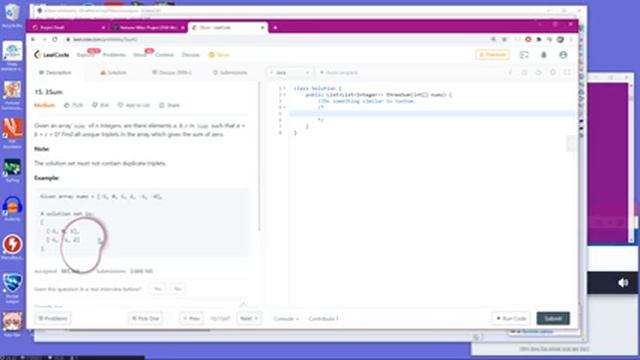
Task: Expand the Console panel
Action: (286, 319)
